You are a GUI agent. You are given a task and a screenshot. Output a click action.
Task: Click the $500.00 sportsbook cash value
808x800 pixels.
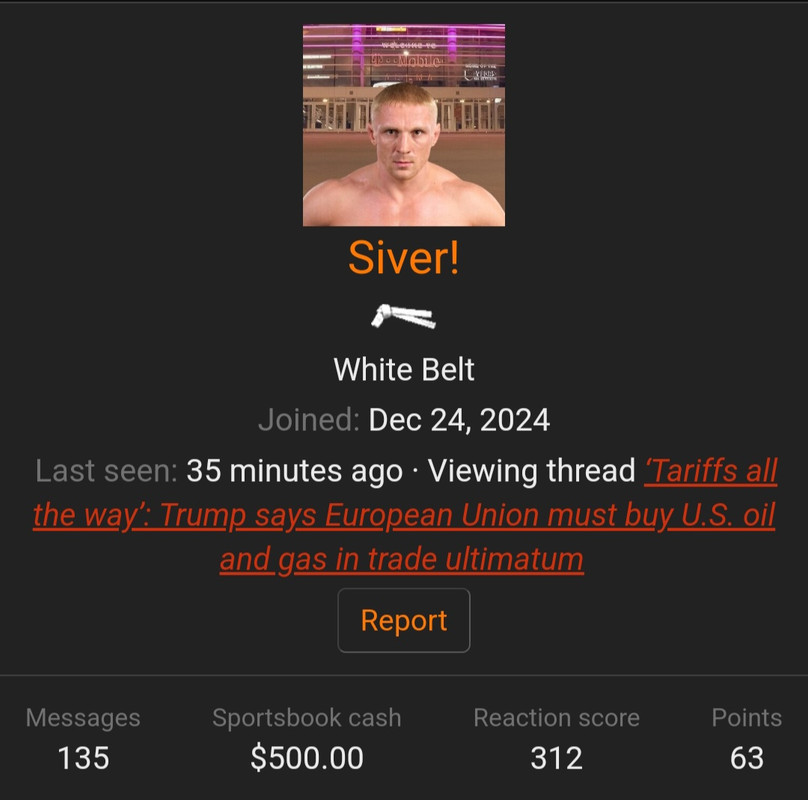coord(307,758)
